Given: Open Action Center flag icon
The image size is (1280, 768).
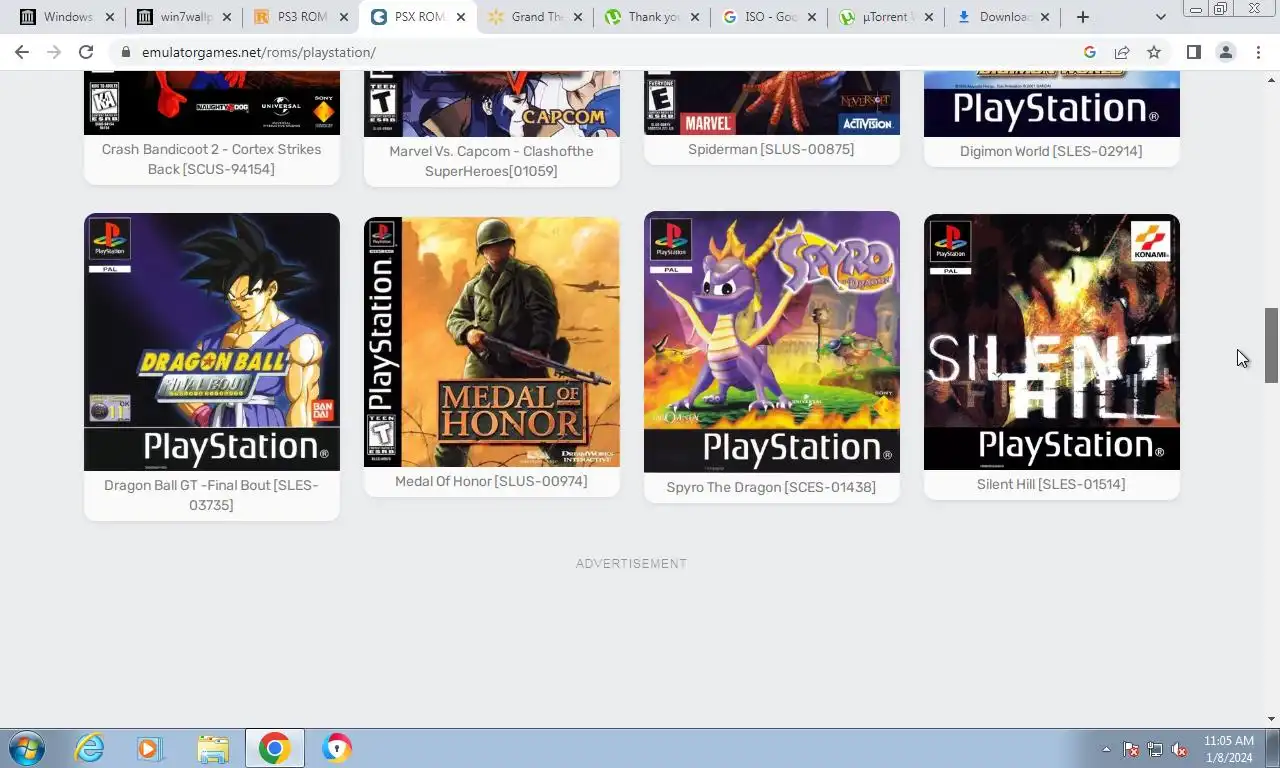Looking at the screenshot, I should (1131, 749).
